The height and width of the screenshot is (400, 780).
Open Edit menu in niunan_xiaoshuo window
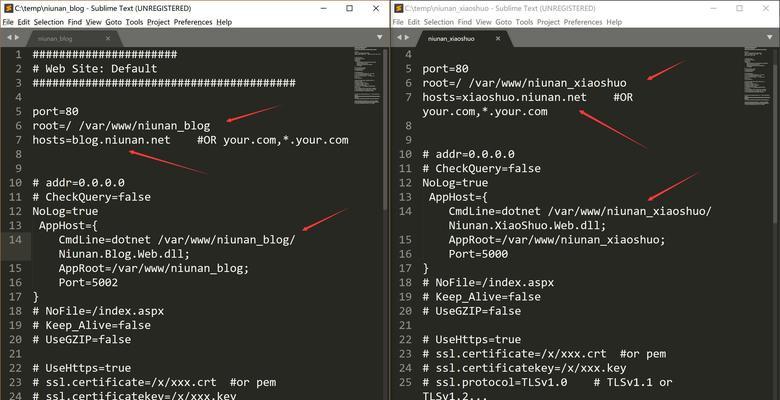pyautogui.click(x=414, y=22)
